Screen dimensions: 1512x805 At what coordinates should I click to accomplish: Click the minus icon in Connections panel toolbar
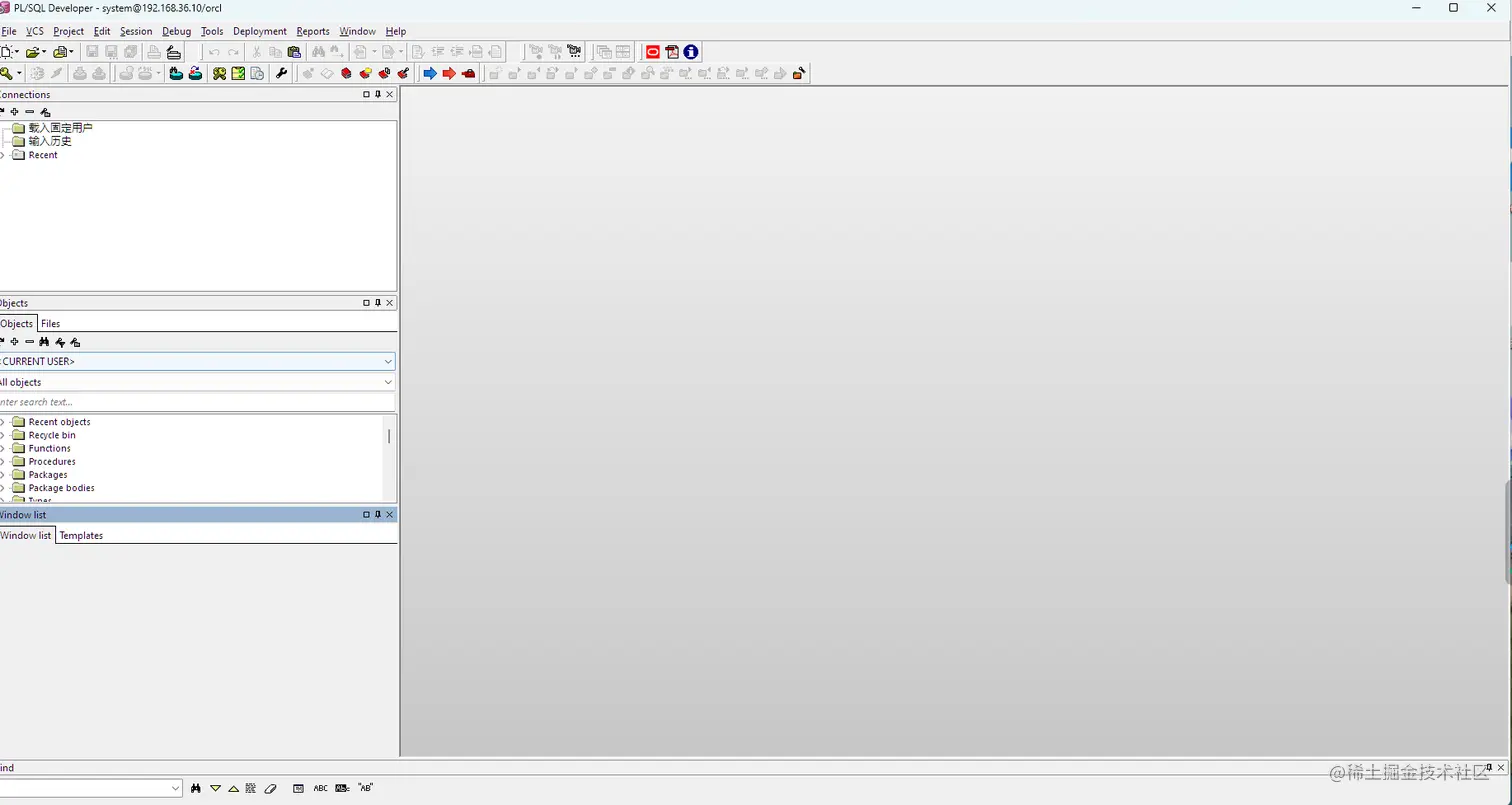click(29, 111)
